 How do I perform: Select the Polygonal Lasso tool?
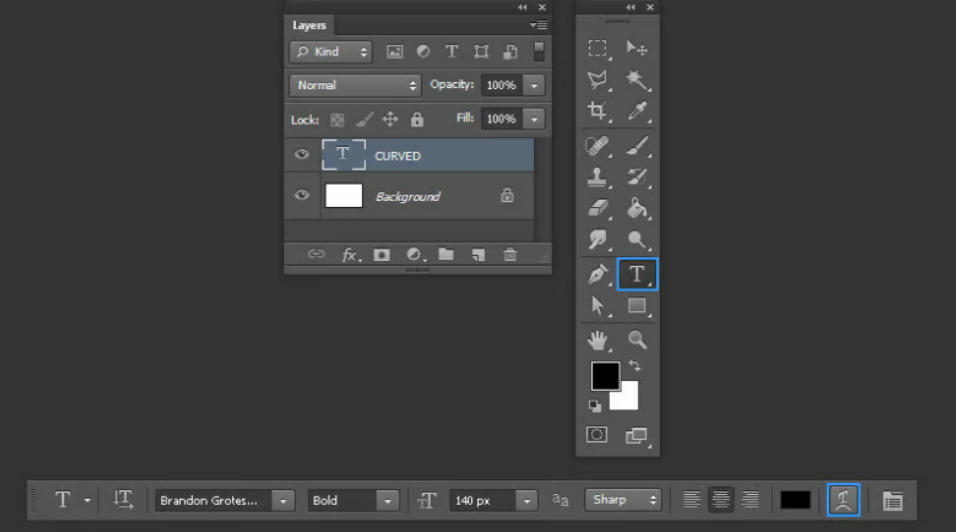point(598,80)
